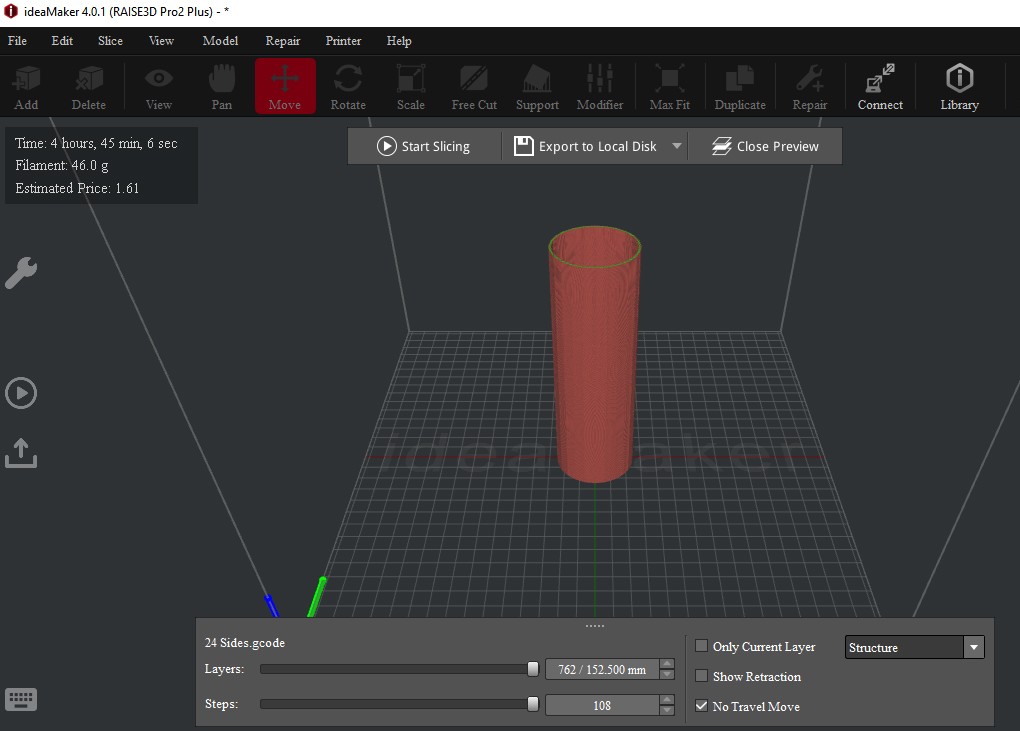Open the Structure dropdown
This screenshot has height=731, width=1020.
pyautogui.click(x=915, y=648)
